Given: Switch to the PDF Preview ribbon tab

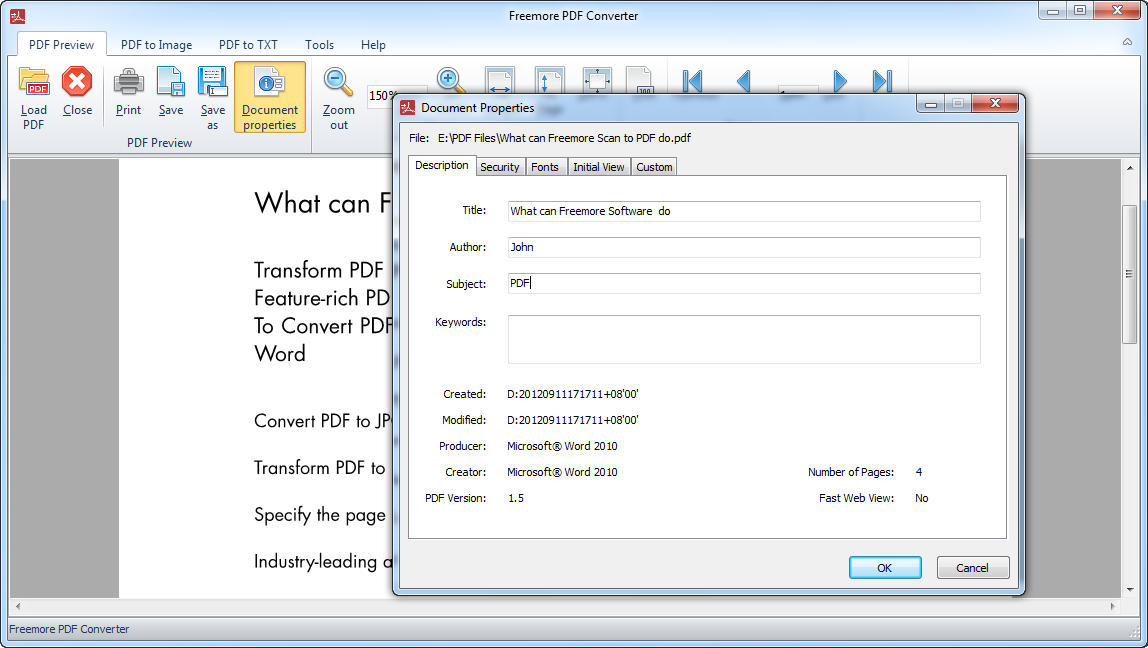Looking at the screenshot, I should (x=62, y=45).
